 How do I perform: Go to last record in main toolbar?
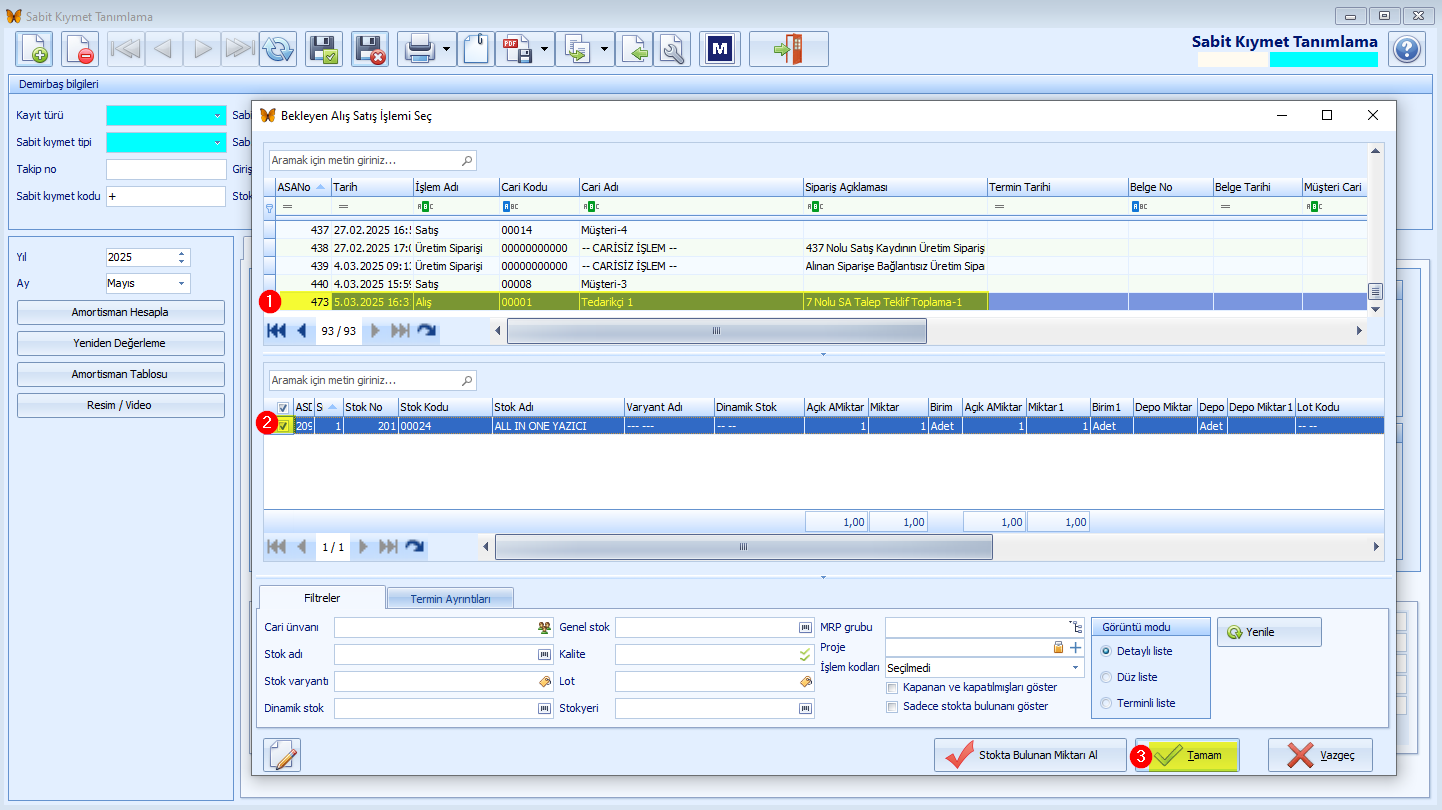[x=239, y=48]
